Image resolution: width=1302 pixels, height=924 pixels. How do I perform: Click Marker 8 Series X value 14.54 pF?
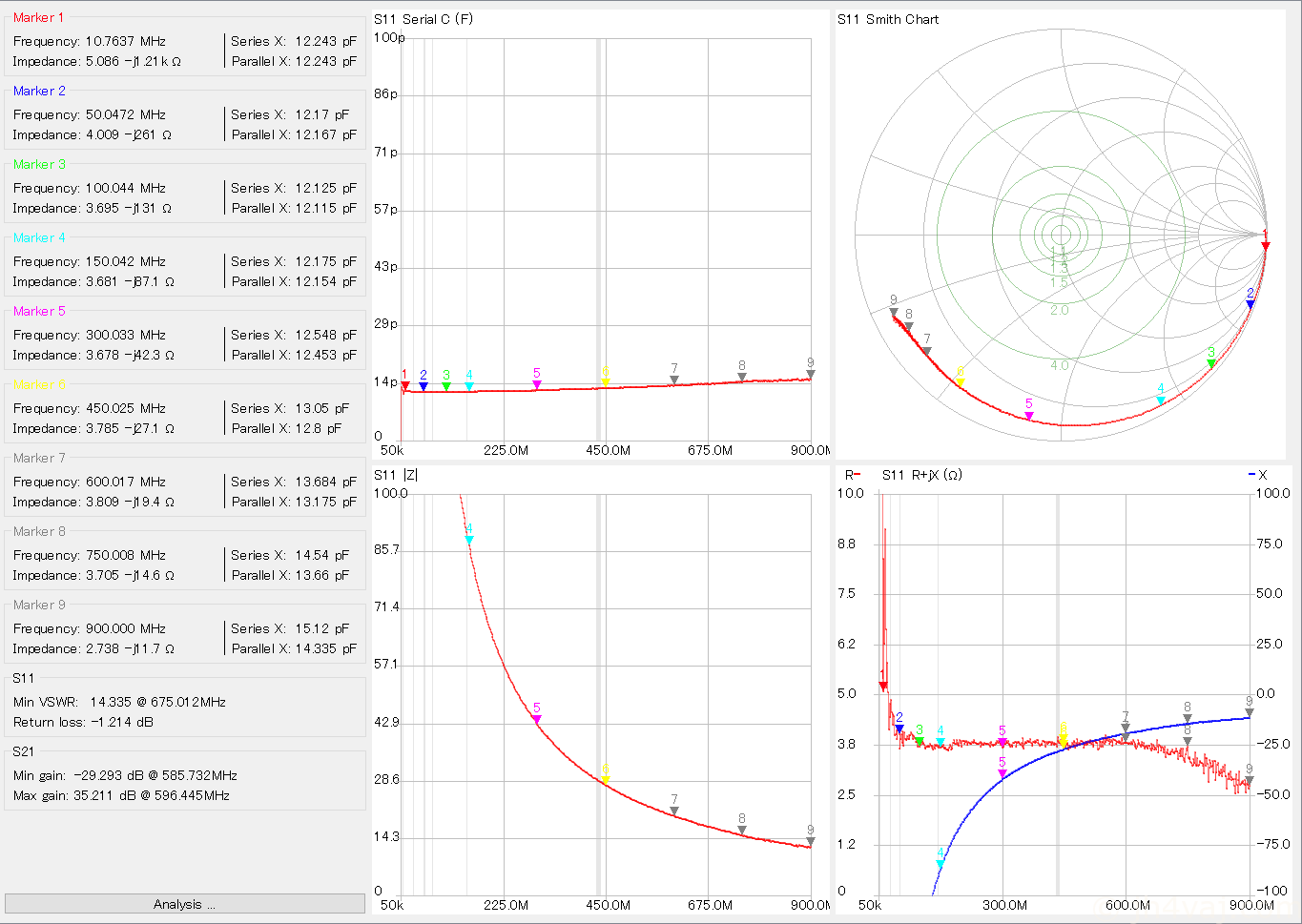coord(321,555)
